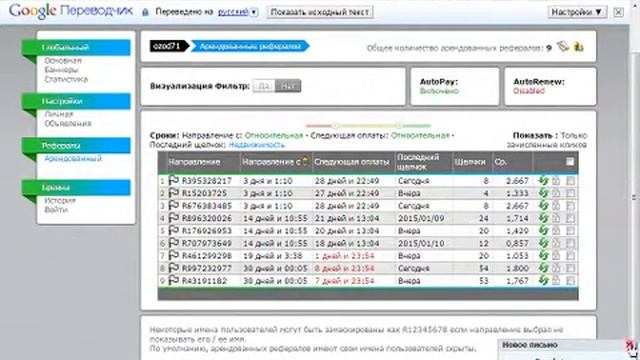Click the Относительная link after Направление с

pos(274,135)
